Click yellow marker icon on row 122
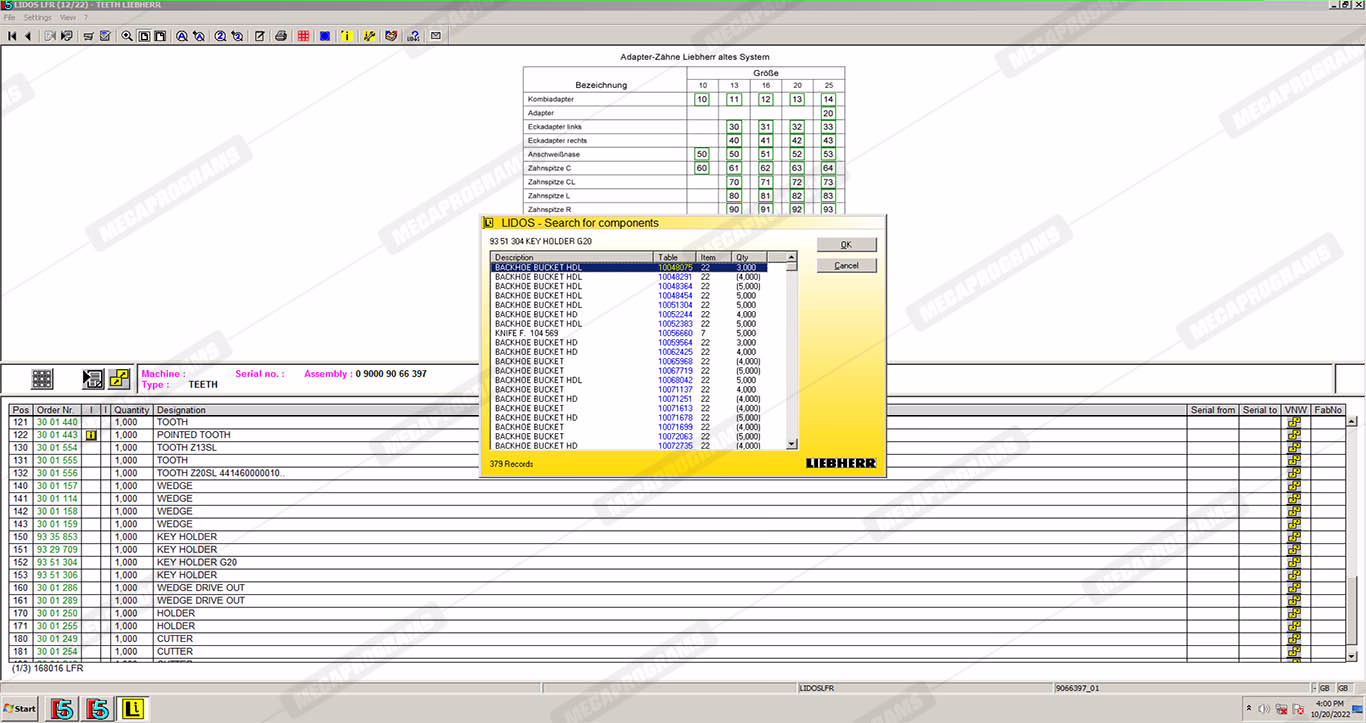The image size is (1366, 723). pyautogui.click(x=91, y=435)
